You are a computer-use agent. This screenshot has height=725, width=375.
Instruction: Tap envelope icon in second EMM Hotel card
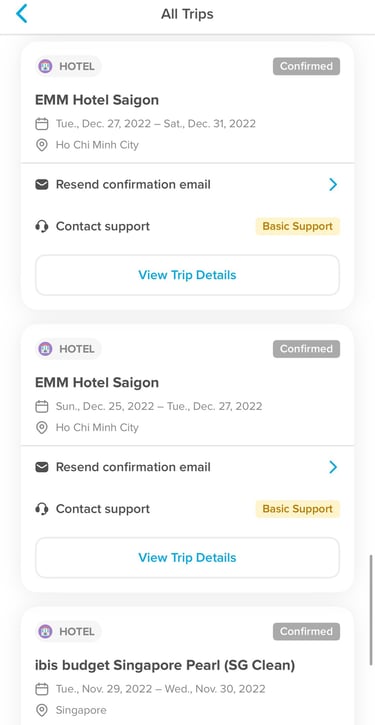point(42,467)
